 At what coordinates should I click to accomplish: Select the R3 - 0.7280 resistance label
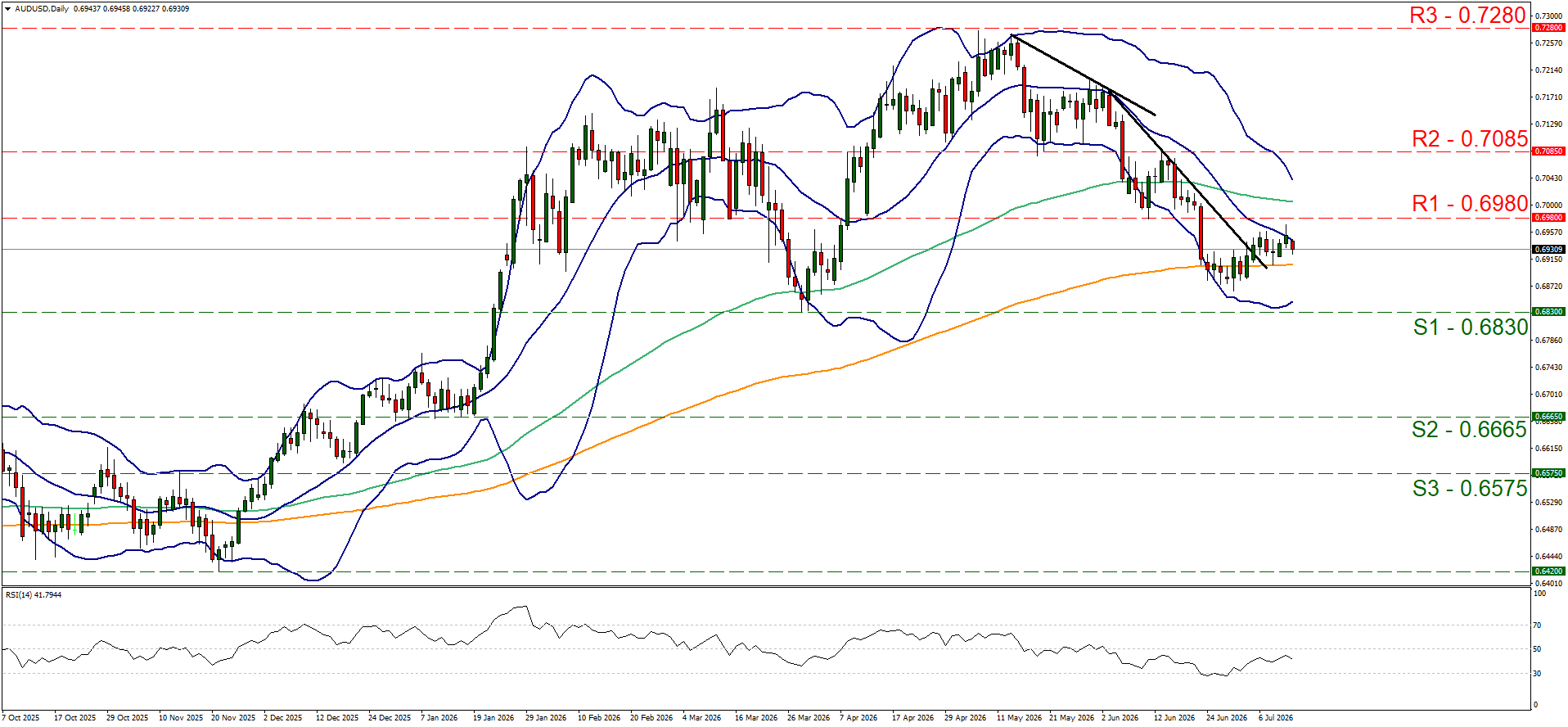tap(1467, 15)
